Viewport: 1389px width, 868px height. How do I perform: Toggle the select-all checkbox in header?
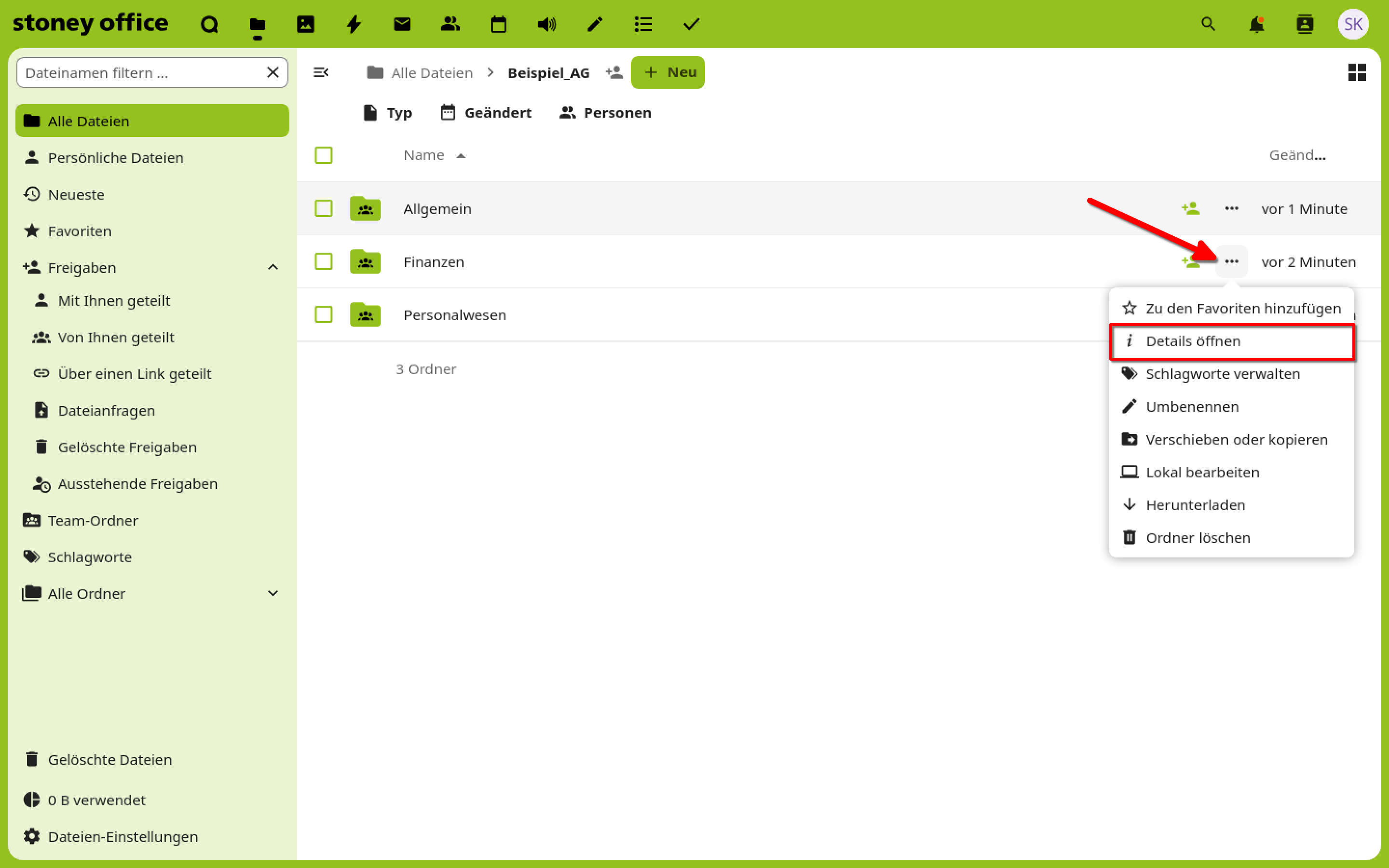323,155
